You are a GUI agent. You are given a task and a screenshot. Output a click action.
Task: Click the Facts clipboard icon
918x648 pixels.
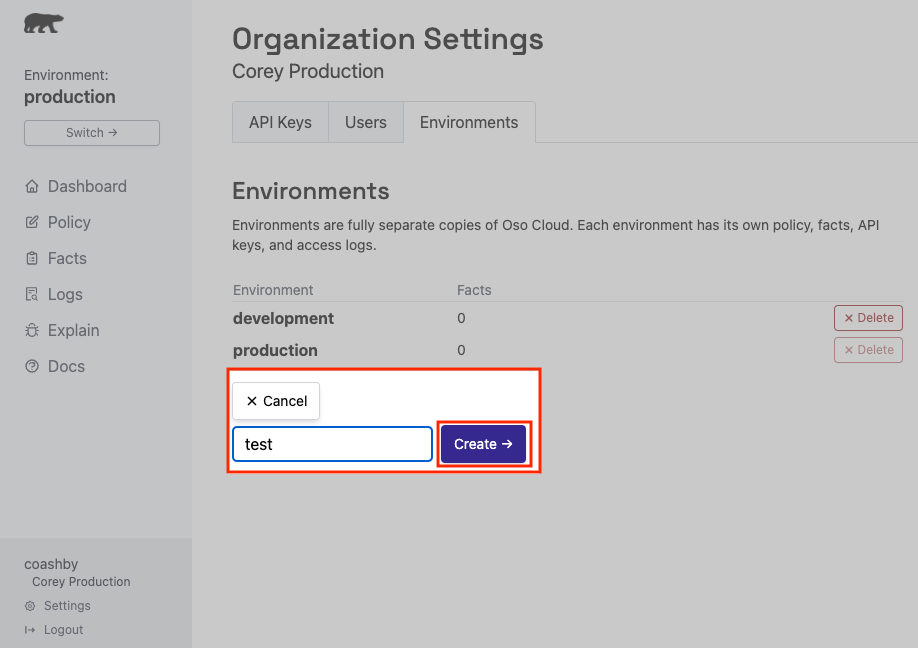coord(31,259)
